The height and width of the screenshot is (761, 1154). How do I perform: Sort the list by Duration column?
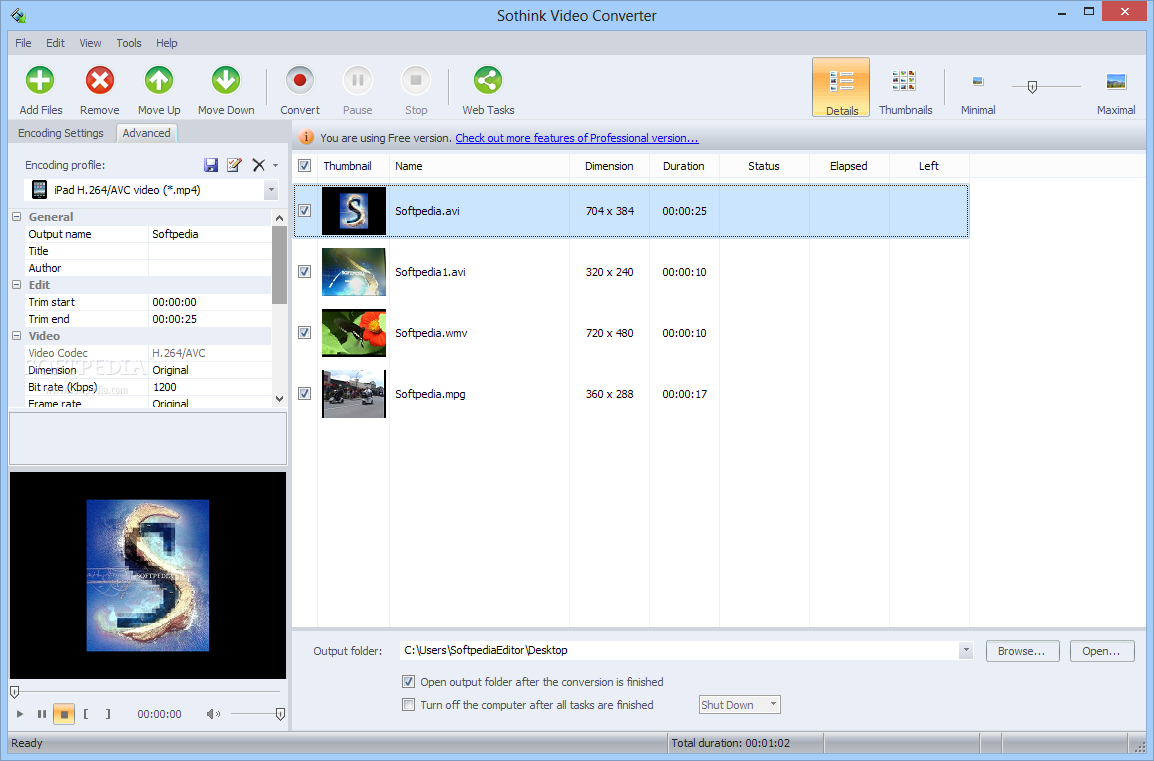click(x=684, y=166)
